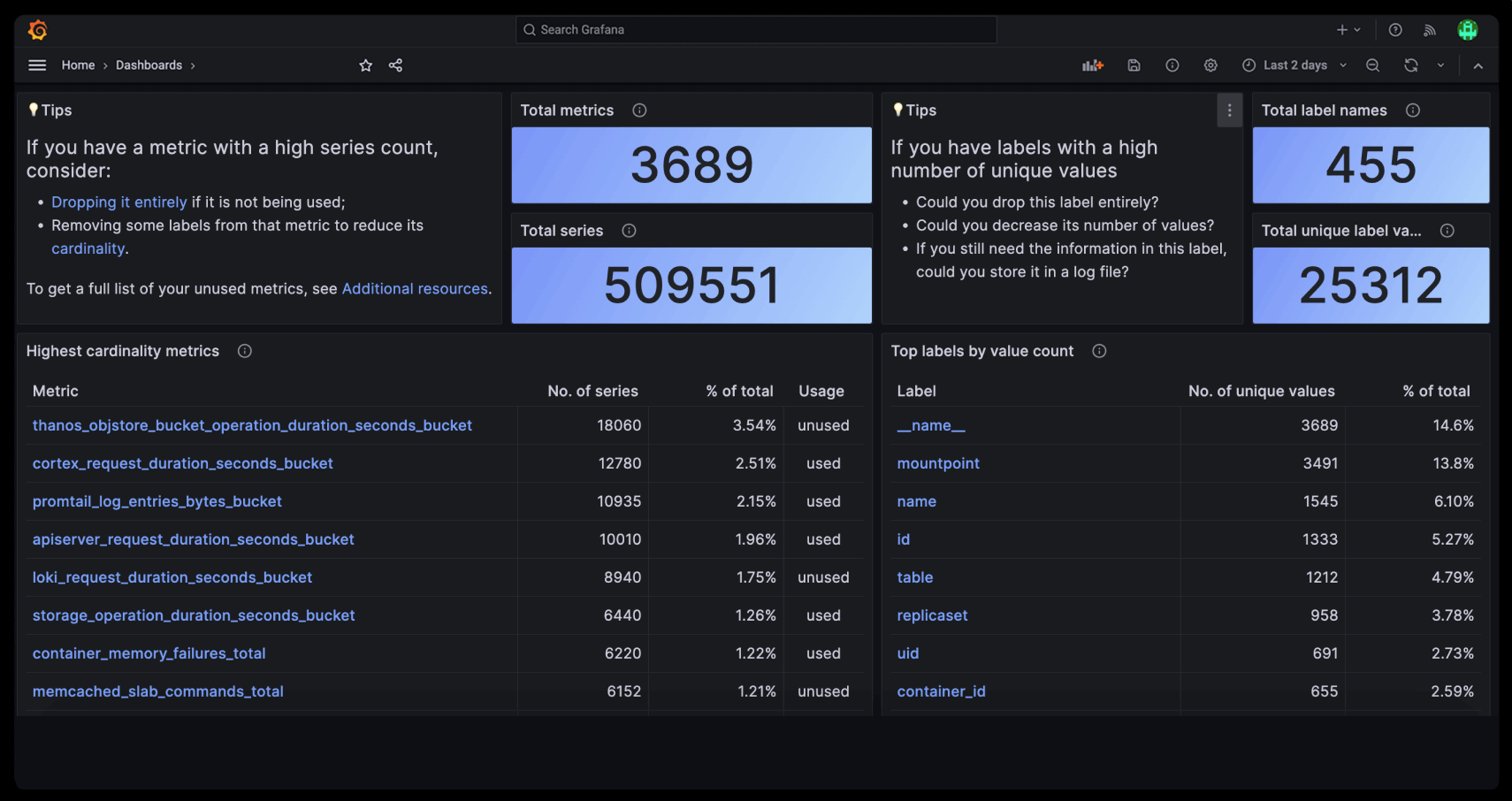The width and height of the screenshot is (1512, 801).
Task: Open the Grafana news feed icon
Action: 1429,29
